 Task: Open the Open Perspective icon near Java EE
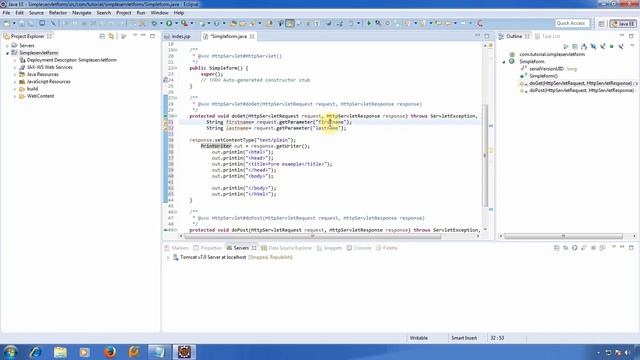(601, 24)
